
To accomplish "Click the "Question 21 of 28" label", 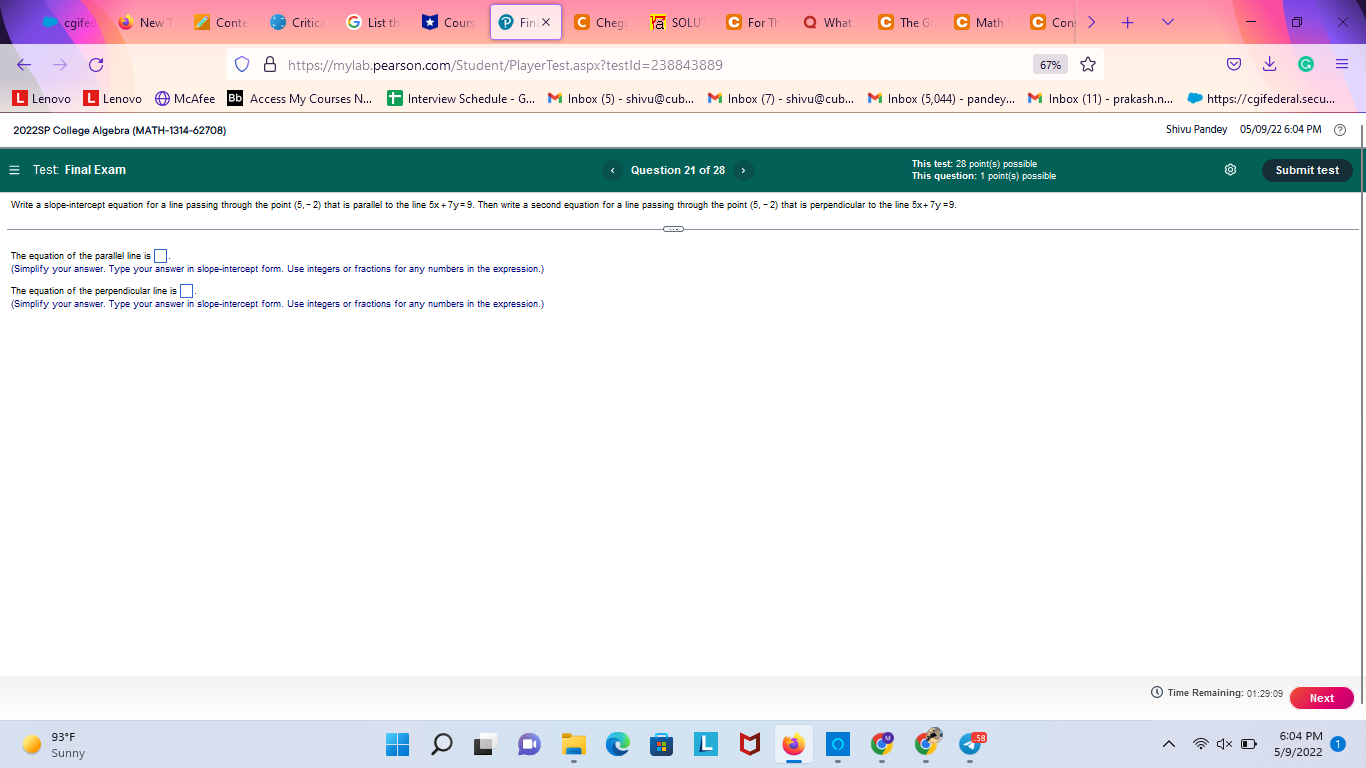I will coord(678,170).
